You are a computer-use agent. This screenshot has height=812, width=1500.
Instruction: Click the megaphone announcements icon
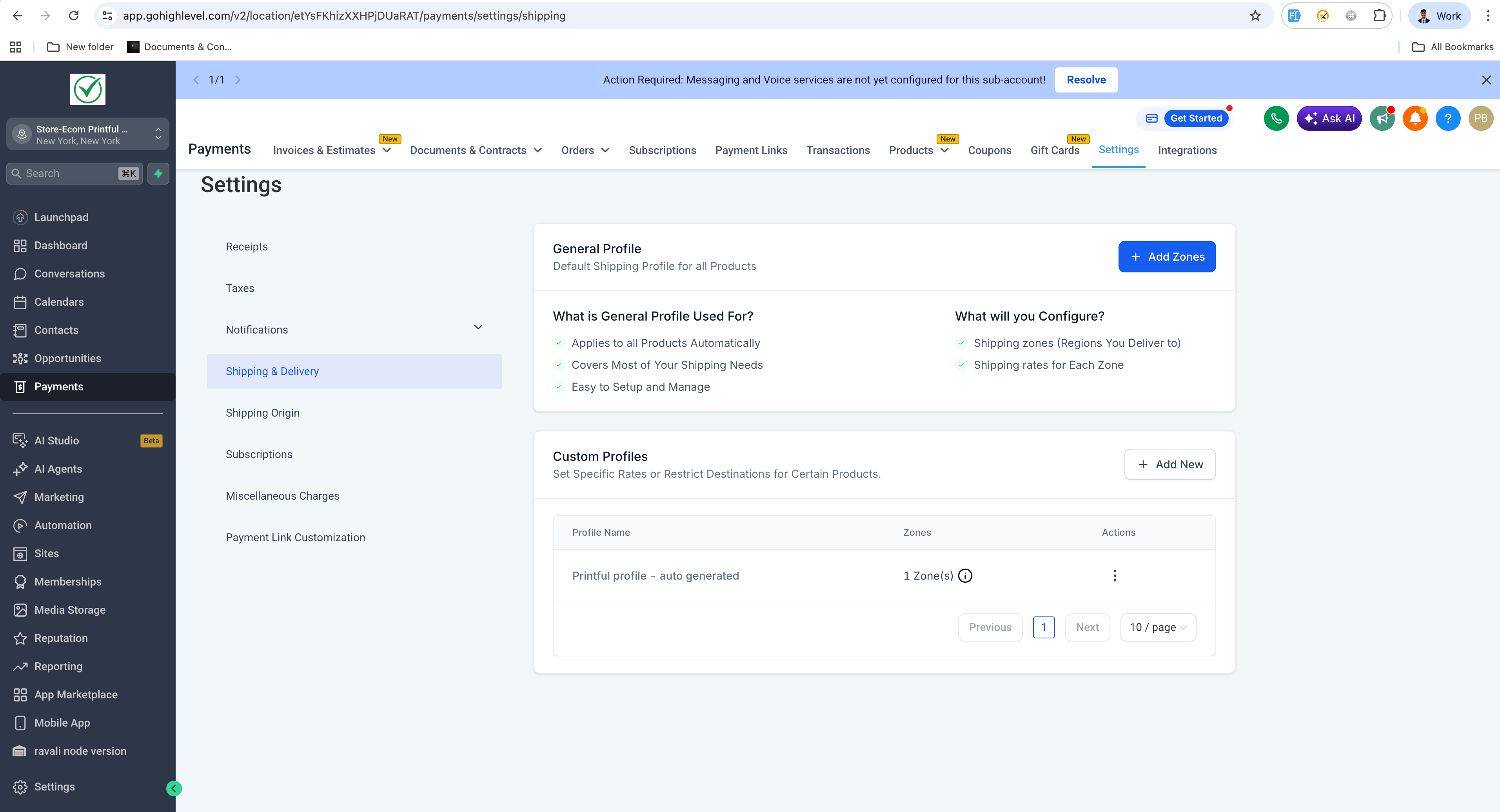point(1382,119)
